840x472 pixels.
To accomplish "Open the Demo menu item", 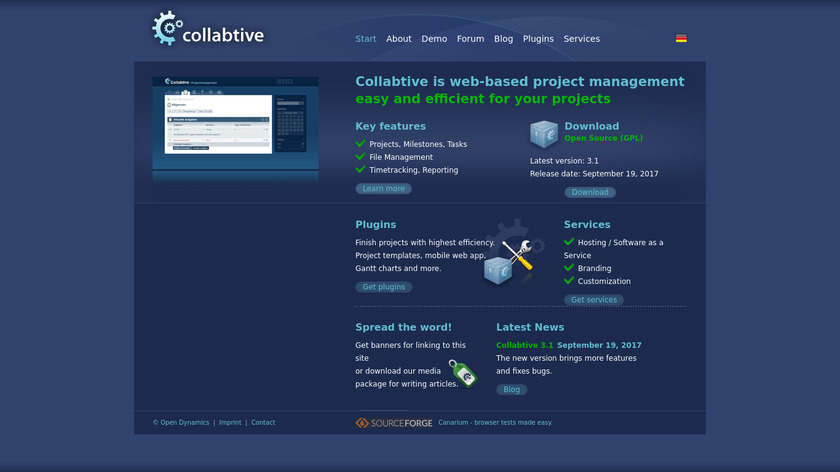I will point(434,39).
